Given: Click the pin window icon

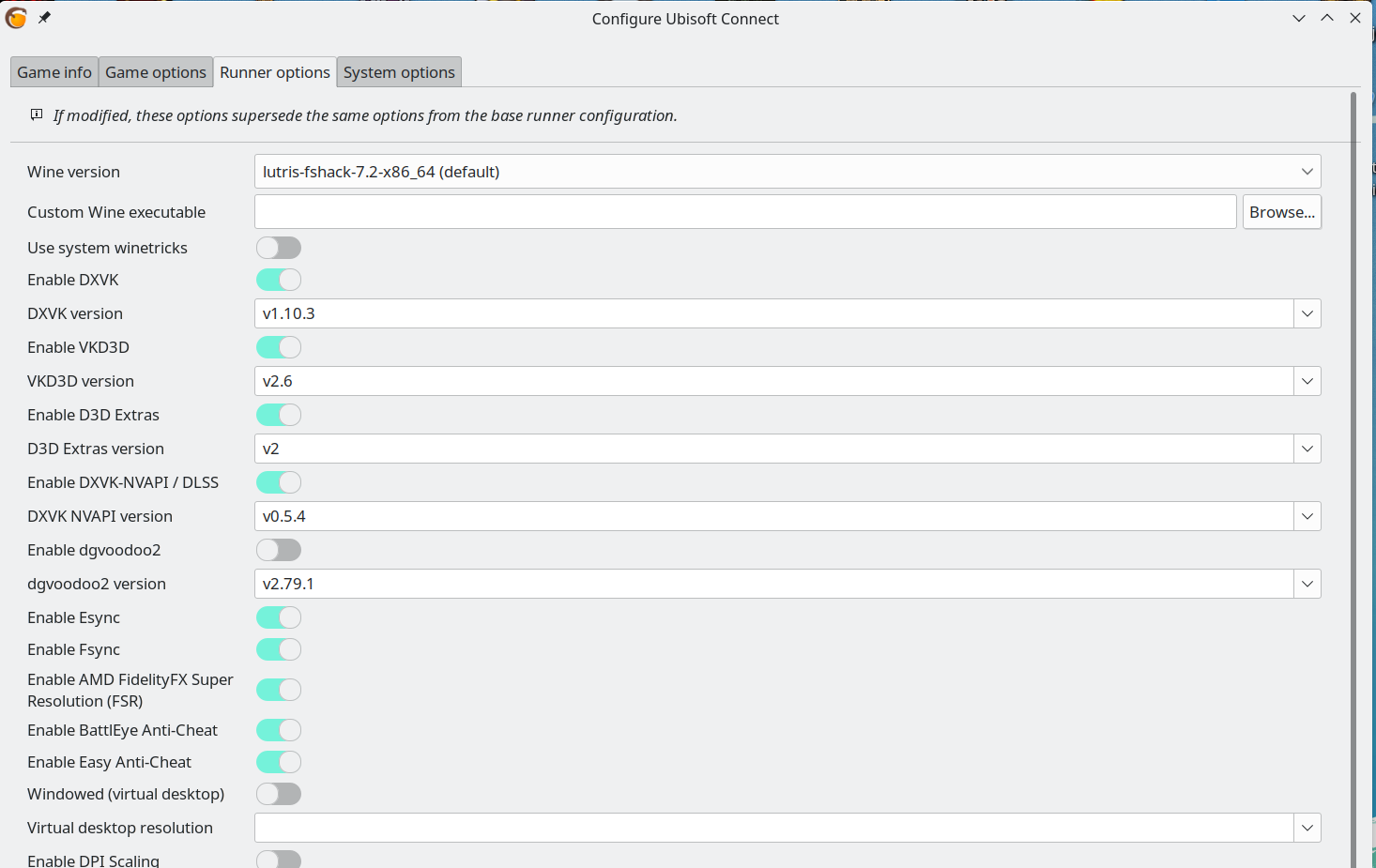Looking at the screenshot, I should 44,18.
